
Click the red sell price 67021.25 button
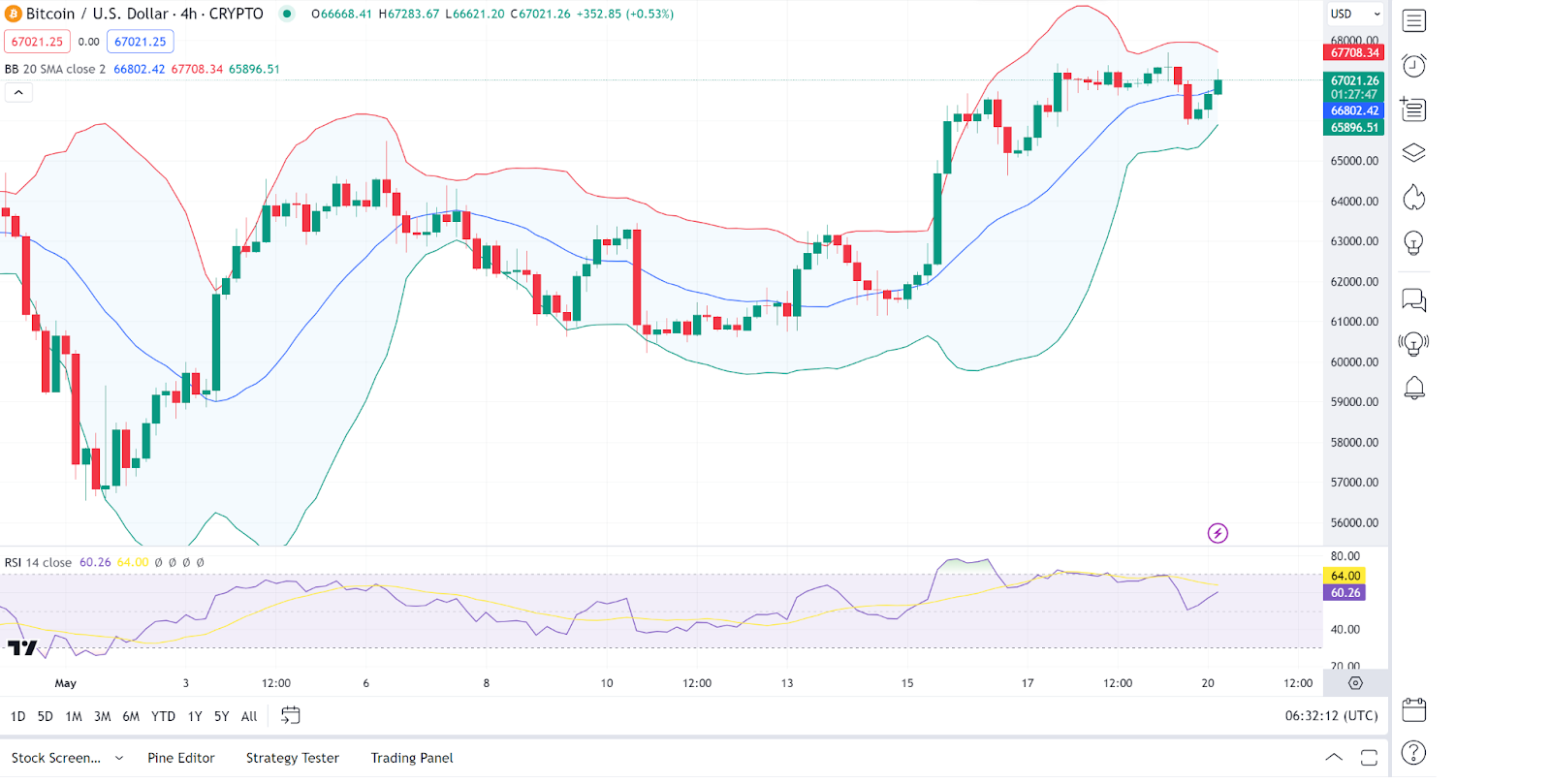37,42
